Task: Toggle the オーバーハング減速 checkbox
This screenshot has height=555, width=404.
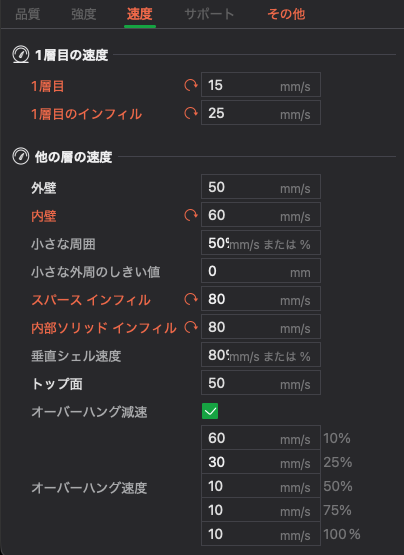Action: click(210, 411)
